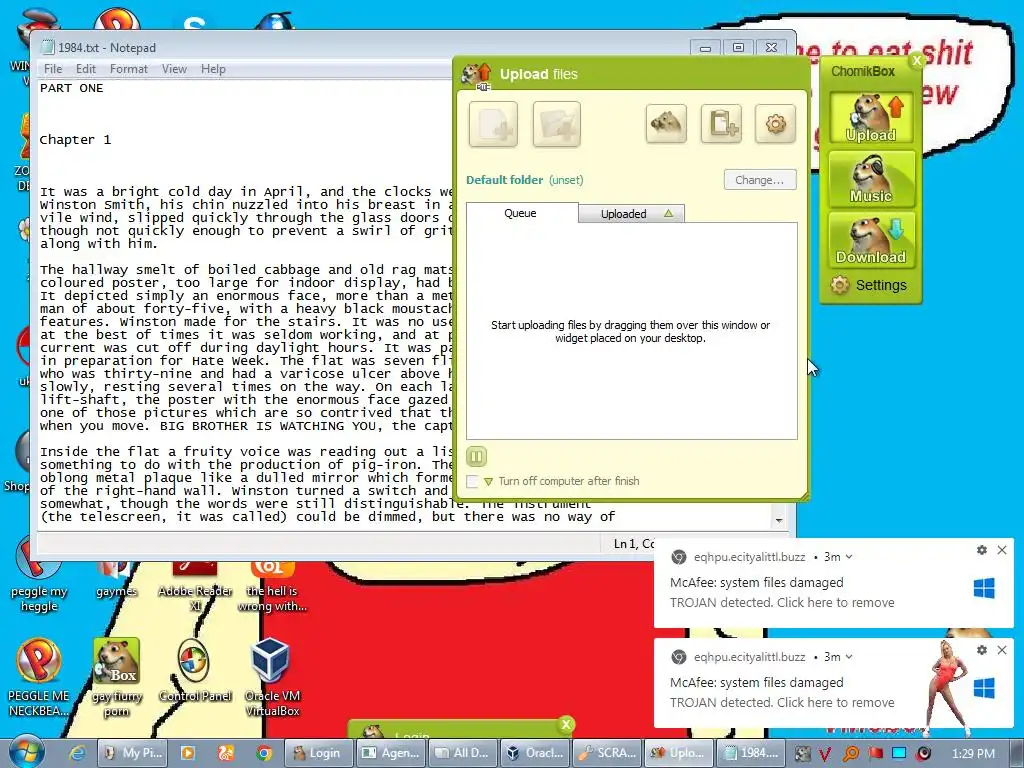The width and height of the screenshot is (1024, 768).
Task: Switch to the My Pi... taskbar window
Action: click(x=134, y=753)
